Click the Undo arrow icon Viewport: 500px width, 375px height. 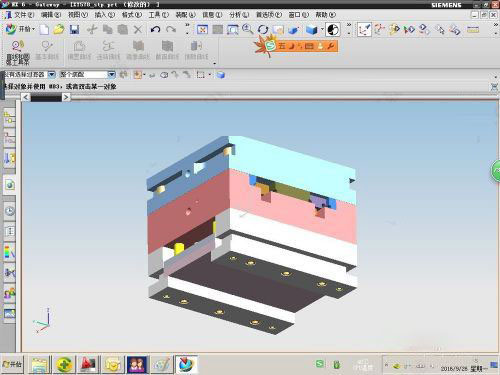(155, 30)
